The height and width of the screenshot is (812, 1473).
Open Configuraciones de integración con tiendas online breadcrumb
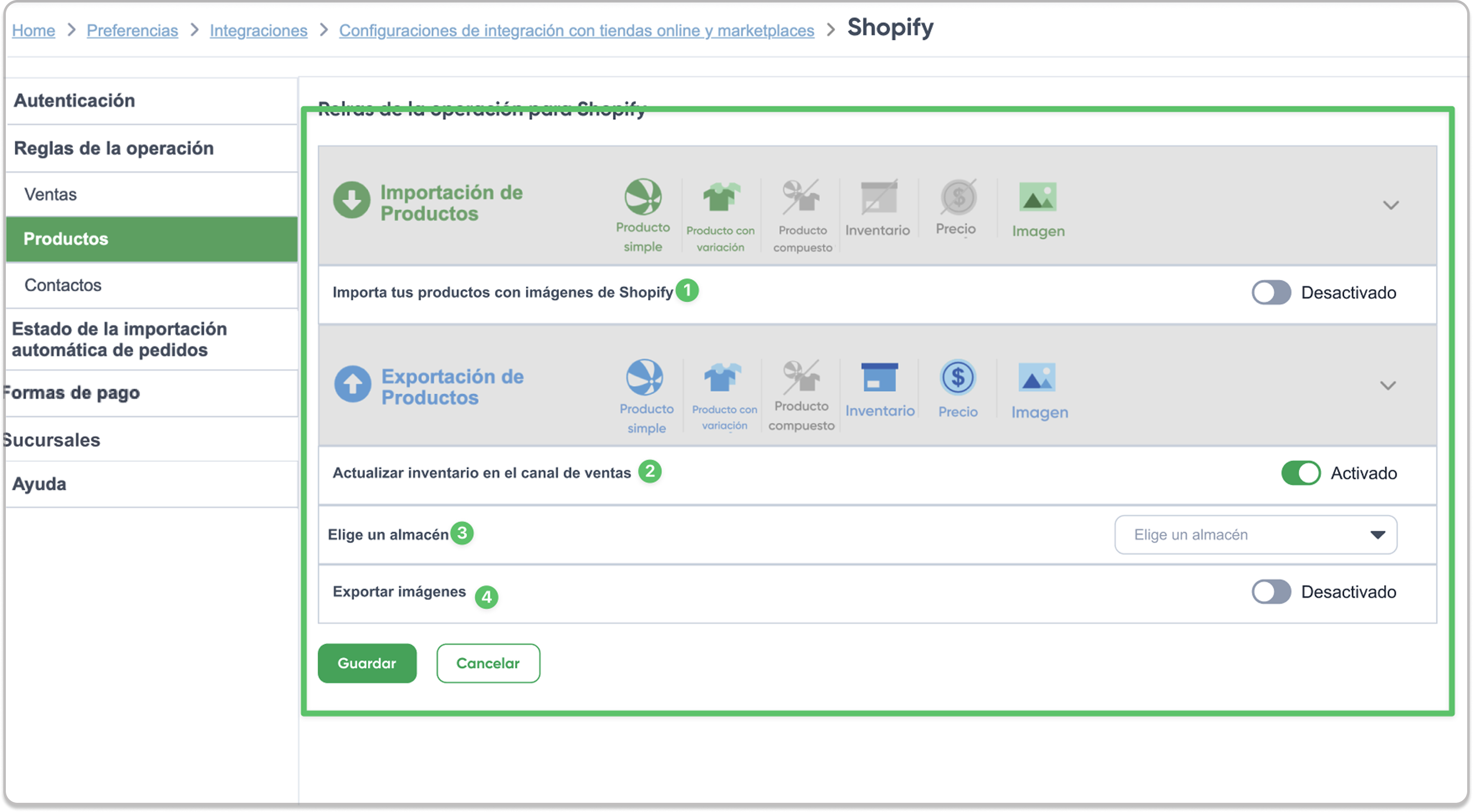pyautogui.click(x=576, y=30)
